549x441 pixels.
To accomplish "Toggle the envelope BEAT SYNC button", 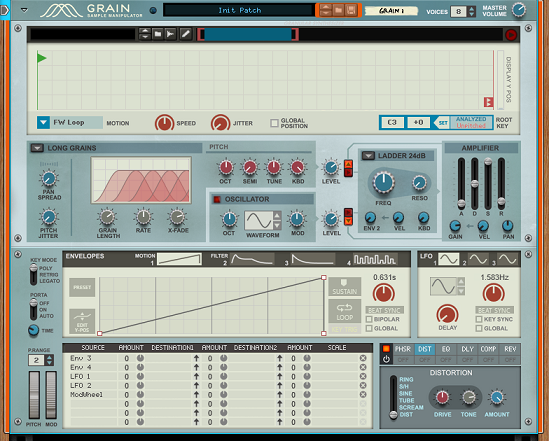I will (x=384, y=310).
